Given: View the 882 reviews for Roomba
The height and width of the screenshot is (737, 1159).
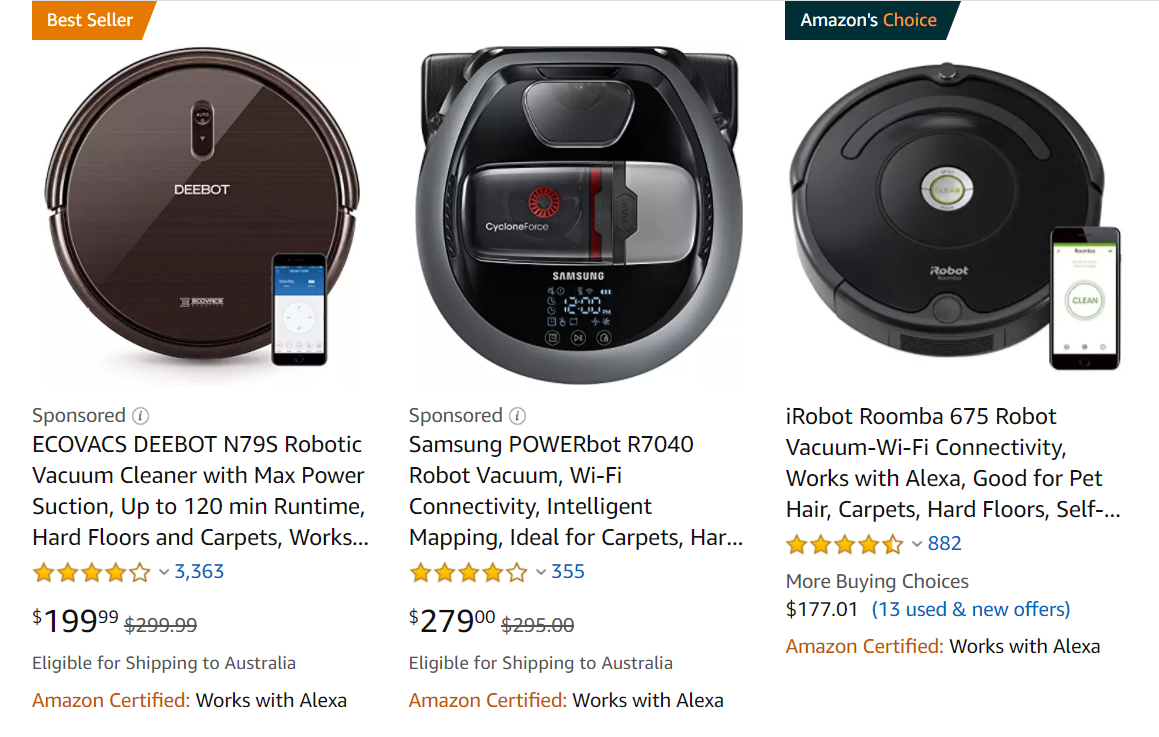Looking at the screenshot, I should pyautogui.click(x=945, y=543).
